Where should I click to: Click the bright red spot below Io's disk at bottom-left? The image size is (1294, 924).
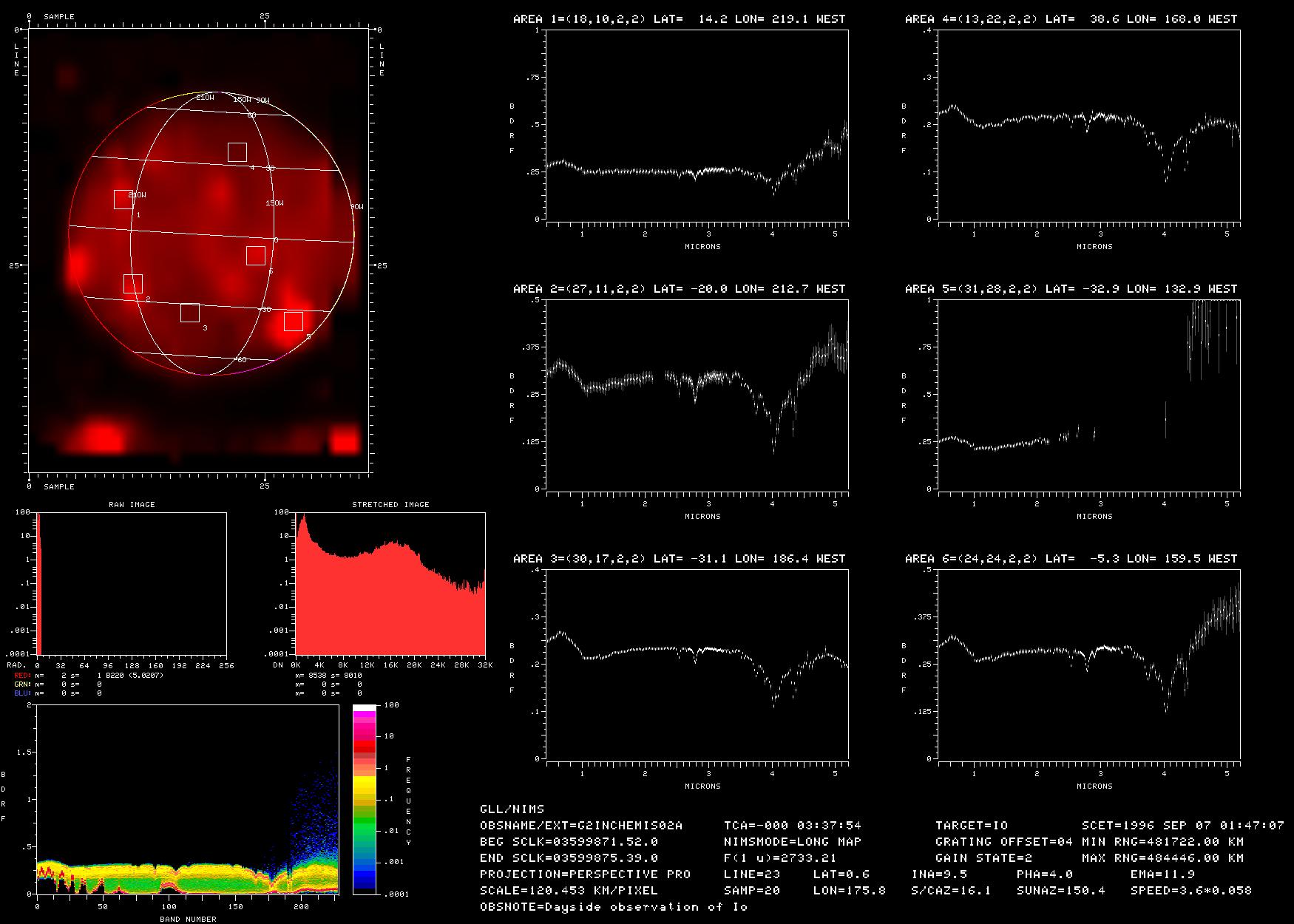click(x=101, y=437)
